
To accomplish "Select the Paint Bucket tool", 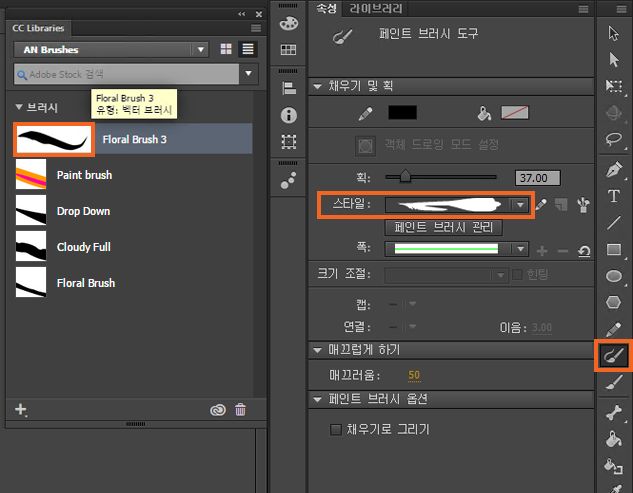I will (614, 439).
